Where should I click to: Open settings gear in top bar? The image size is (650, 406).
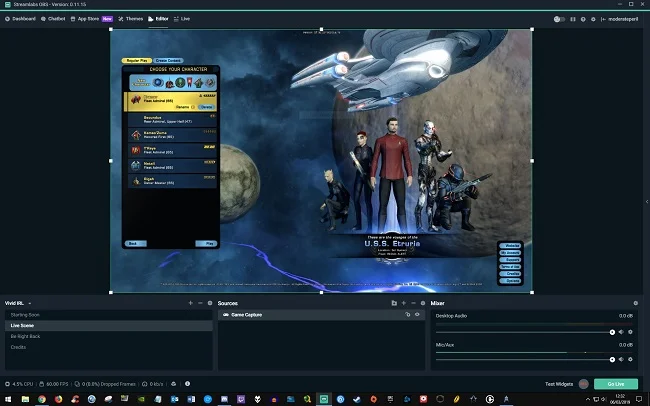593,19
